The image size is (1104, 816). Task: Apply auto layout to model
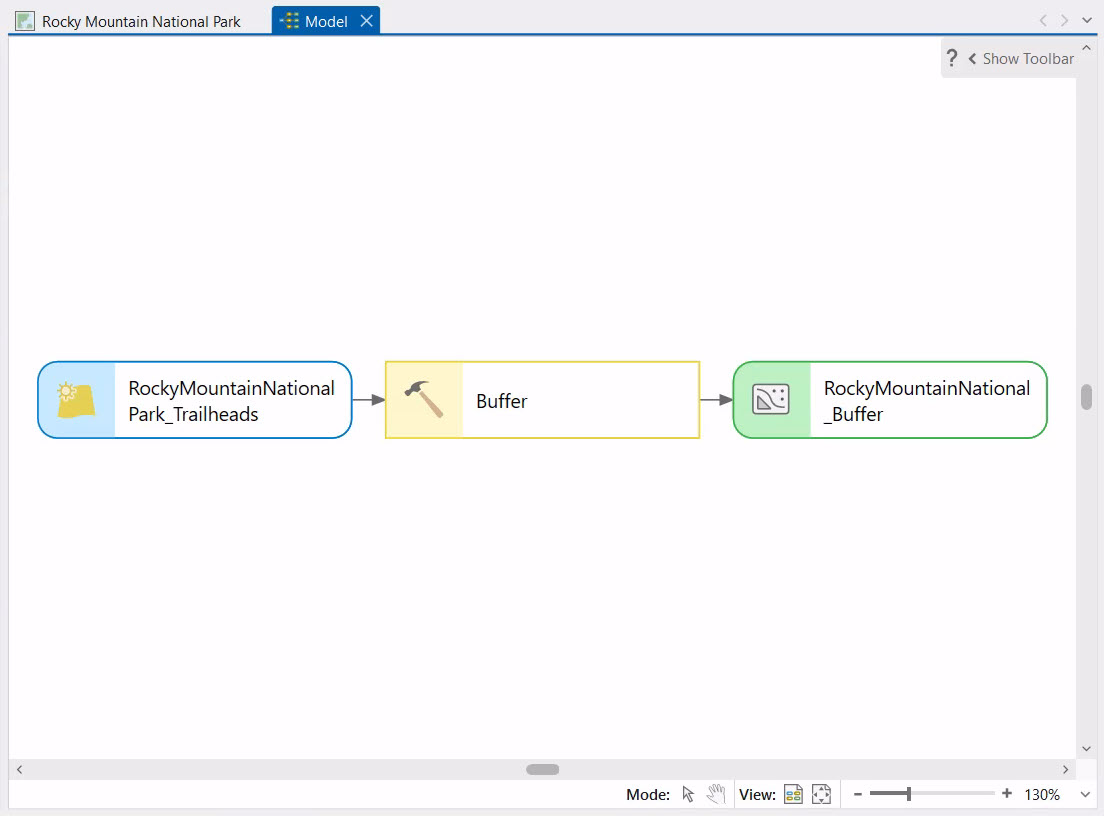coord(793,794)
